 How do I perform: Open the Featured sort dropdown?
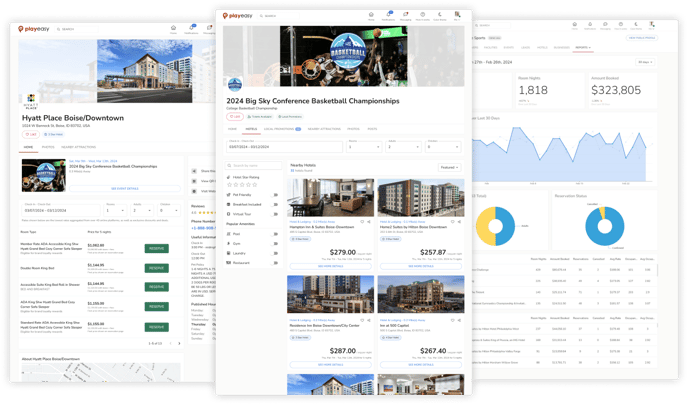[x=449, y=168]
